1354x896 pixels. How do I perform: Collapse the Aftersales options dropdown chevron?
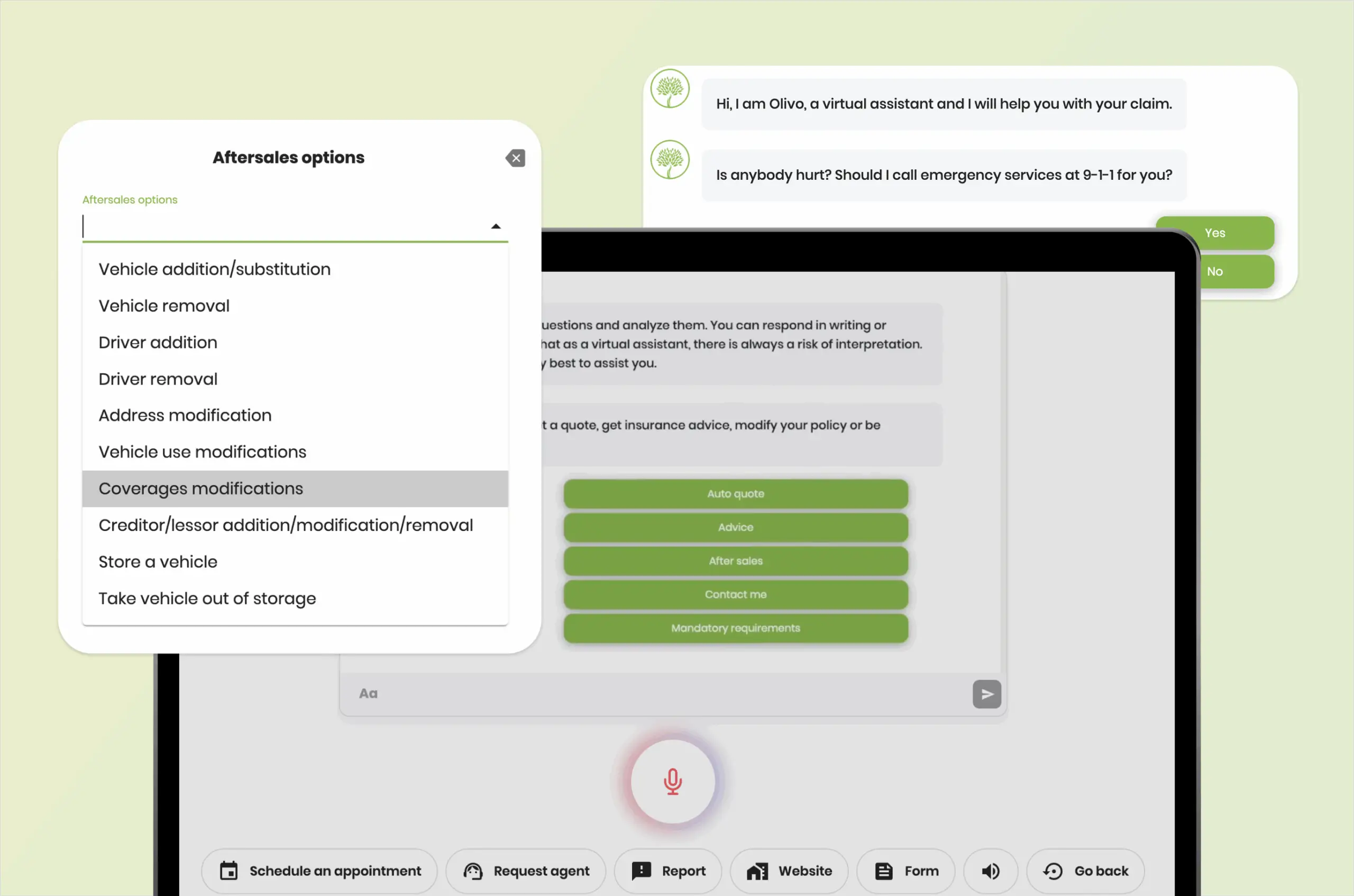click(x=496, y=225)
